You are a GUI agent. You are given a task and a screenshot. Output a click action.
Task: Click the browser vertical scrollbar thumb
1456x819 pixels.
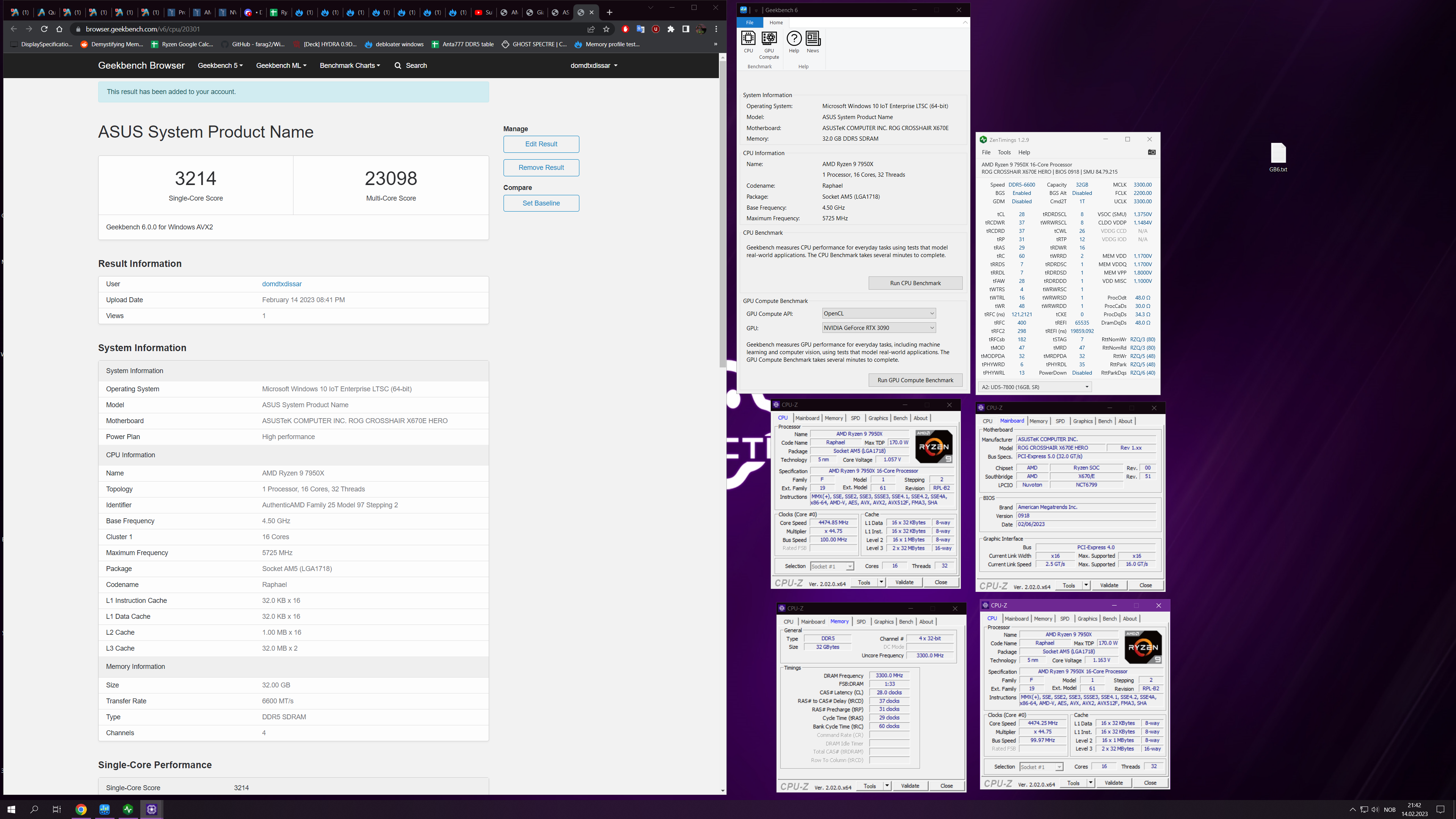click(722, 213)
